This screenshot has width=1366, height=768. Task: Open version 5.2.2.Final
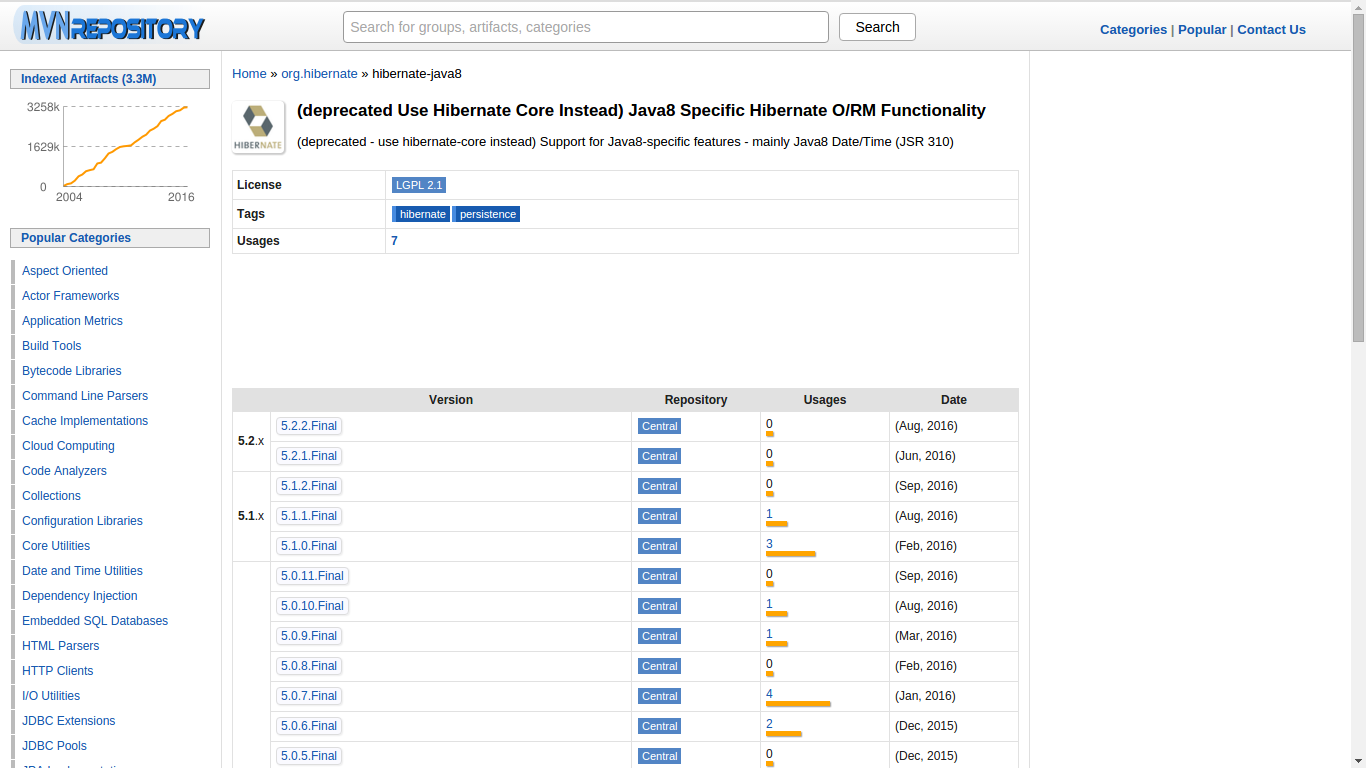click(309, 426)
